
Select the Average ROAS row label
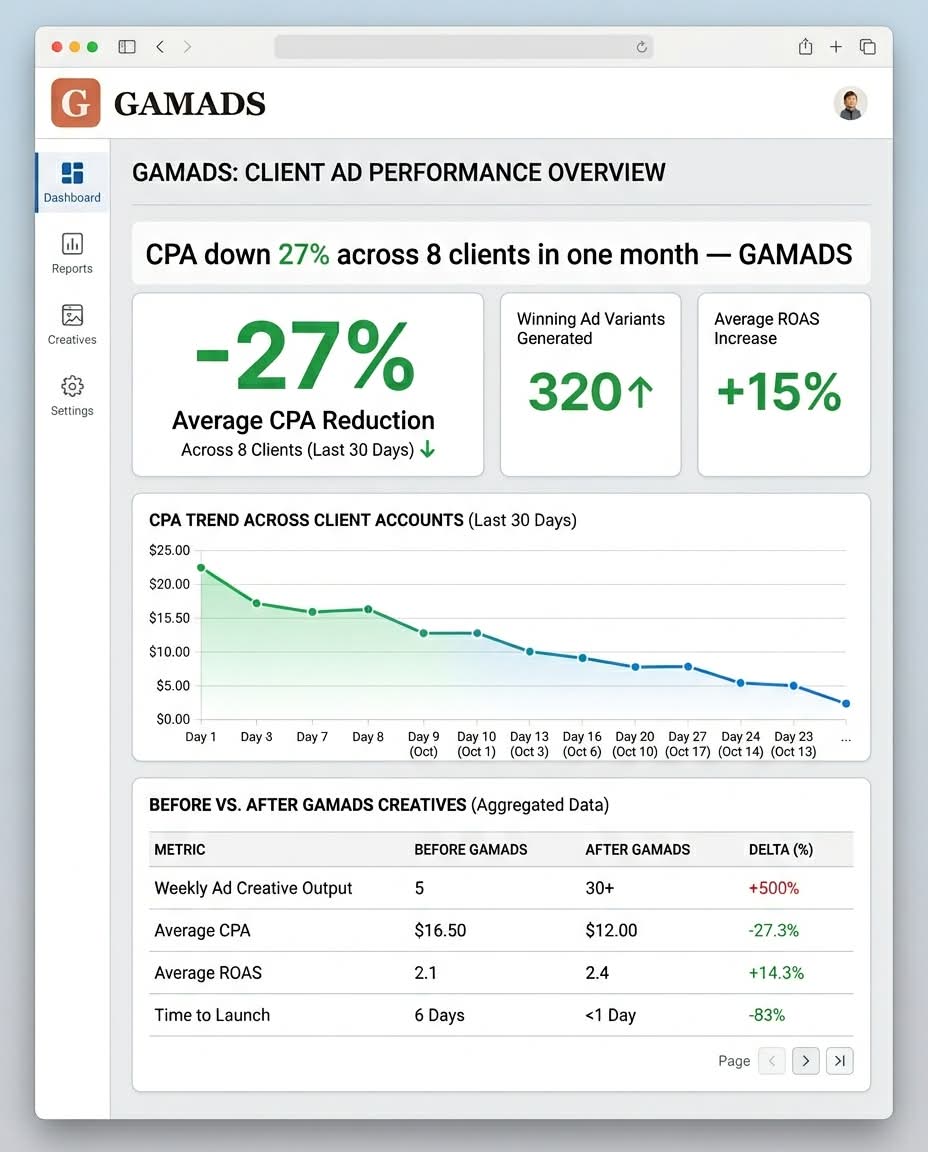pyautogui.click(x=208, y=973)
